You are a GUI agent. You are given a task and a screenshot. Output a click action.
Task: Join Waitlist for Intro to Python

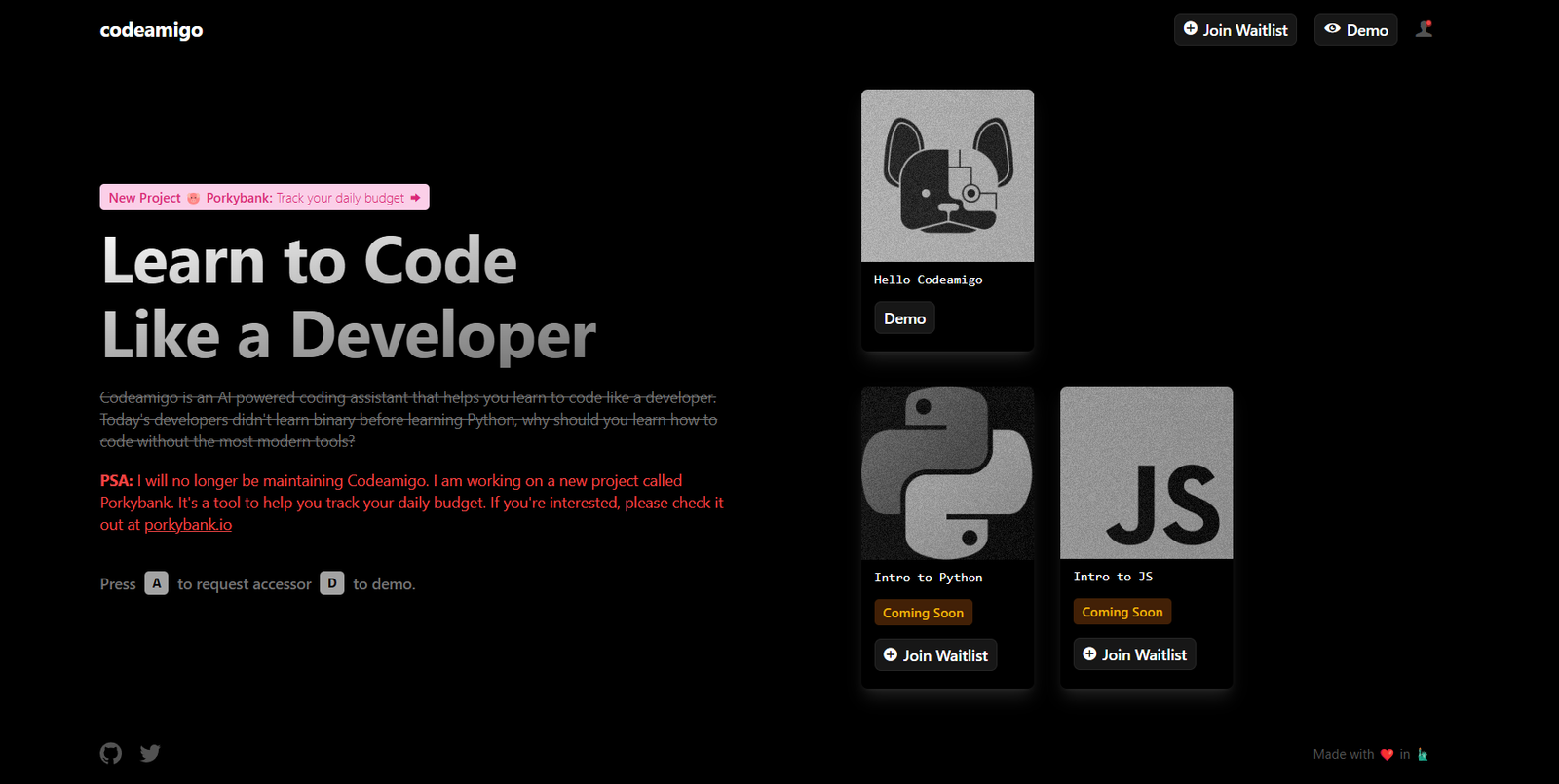click(x=935, y=655)
